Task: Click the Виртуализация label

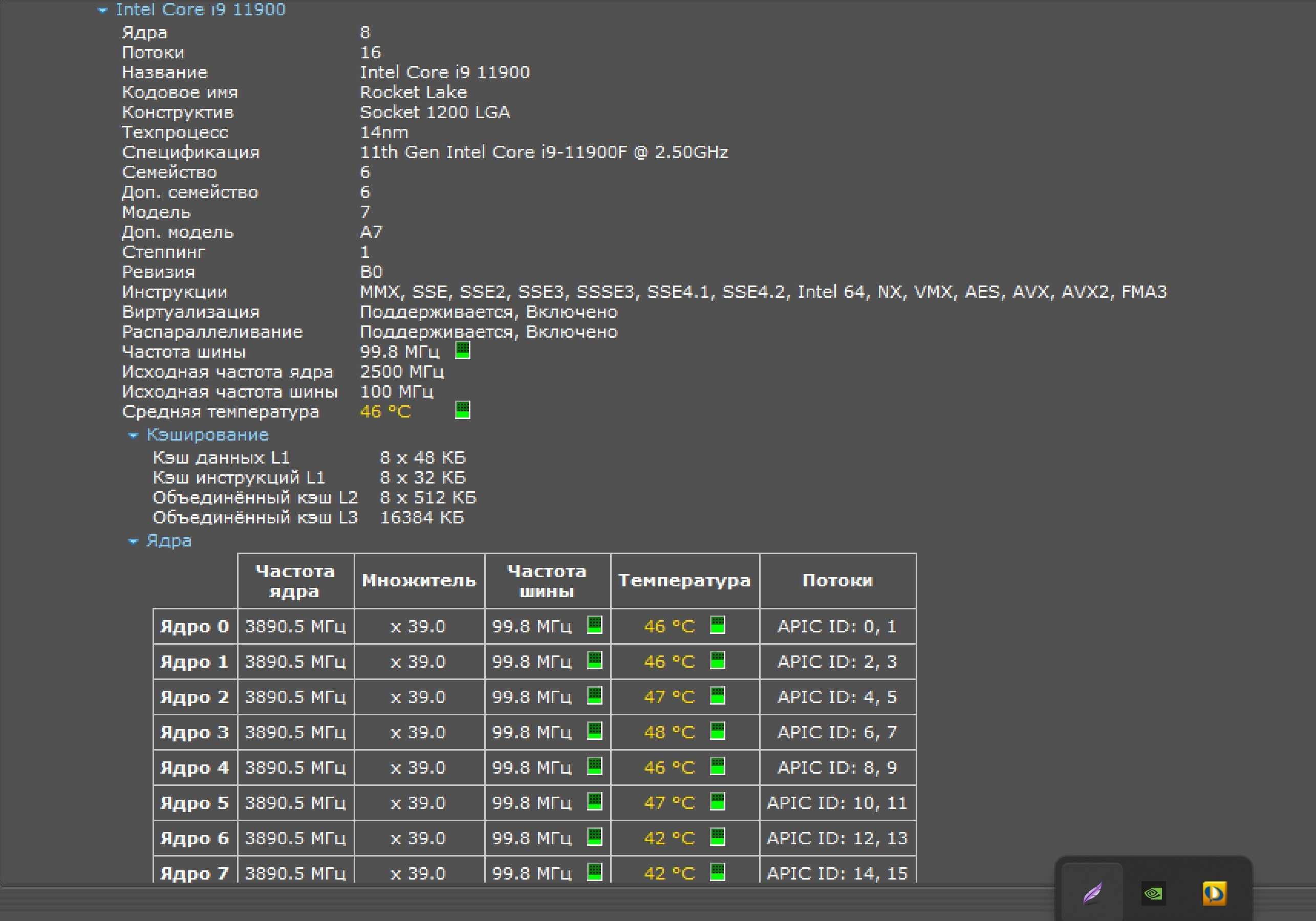Action: pos(191,312)
